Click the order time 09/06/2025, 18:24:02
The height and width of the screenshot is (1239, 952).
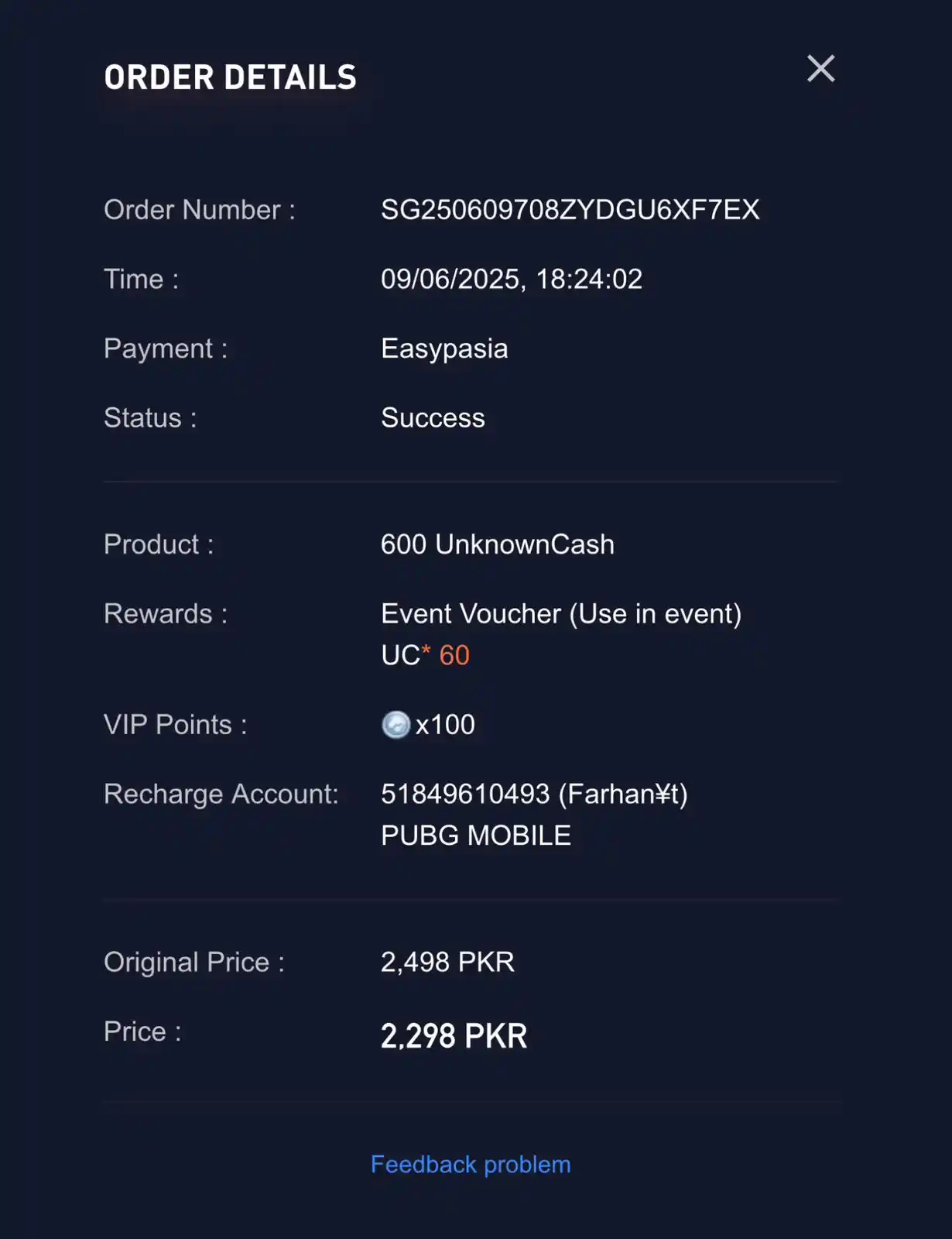click(512, 279)
